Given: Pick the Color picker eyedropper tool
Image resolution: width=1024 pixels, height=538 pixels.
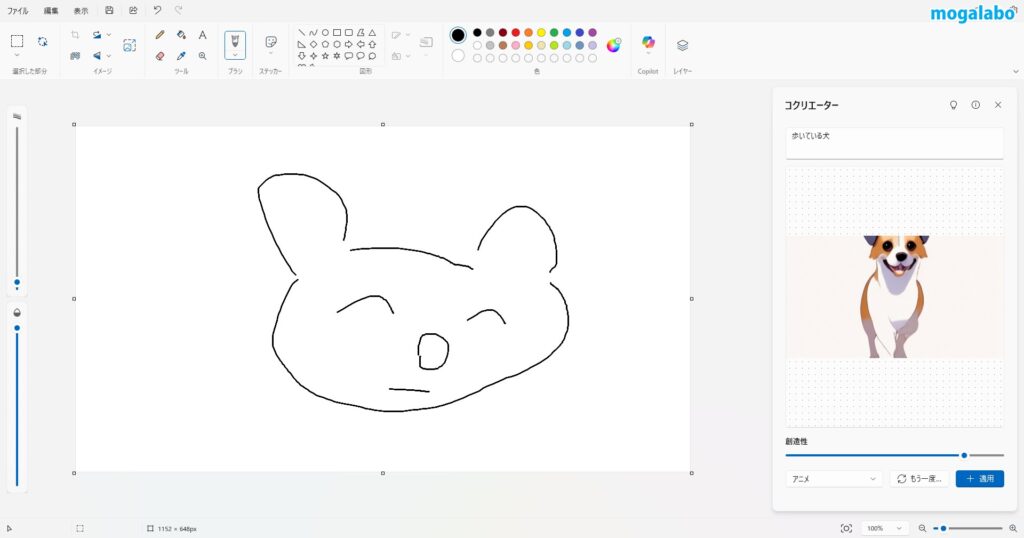Looking at the screenshot, I should 181,56.
